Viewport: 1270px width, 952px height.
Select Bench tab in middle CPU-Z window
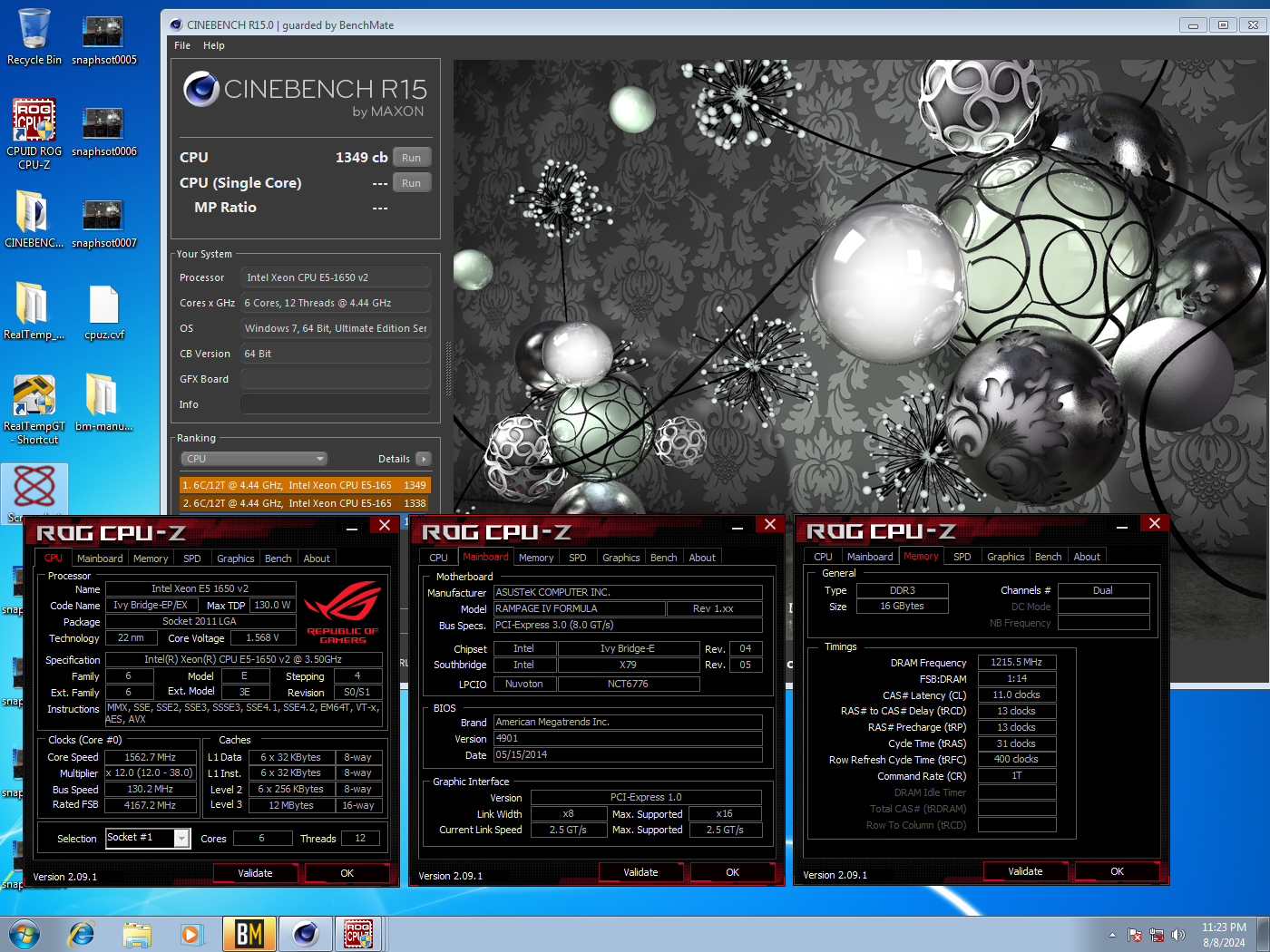[x=664, y=558]
